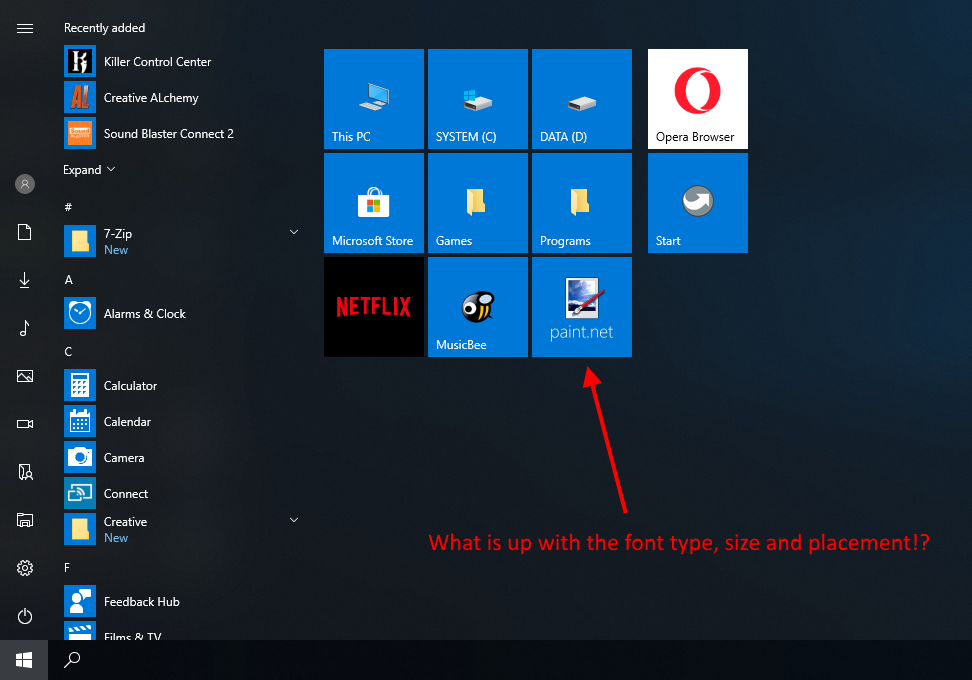Expand the Creative app group
Viewport: 972px width, 680px height.
[293, 519]
